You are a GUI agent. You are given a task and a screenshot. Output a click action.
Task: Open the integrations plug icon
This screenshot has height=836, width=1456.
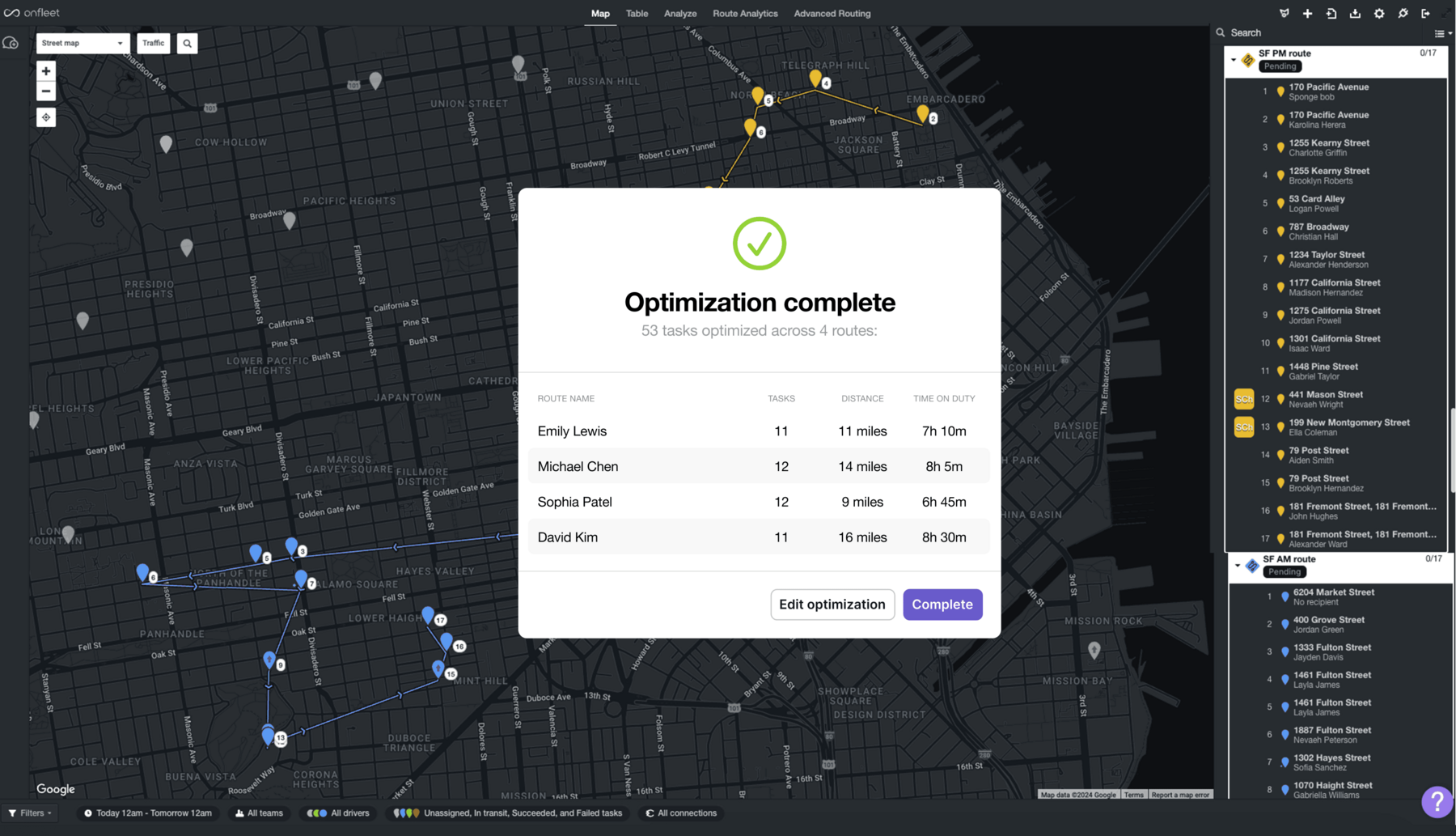point(1403,13)
